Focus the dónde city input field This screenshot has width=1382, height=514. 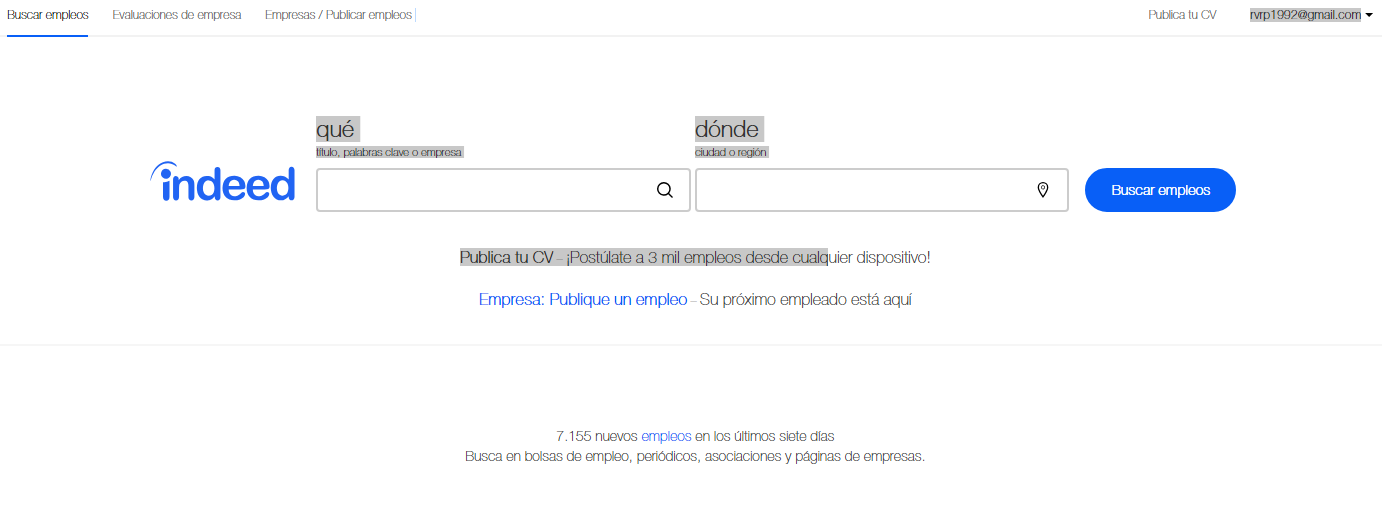(x=882, y=190)
